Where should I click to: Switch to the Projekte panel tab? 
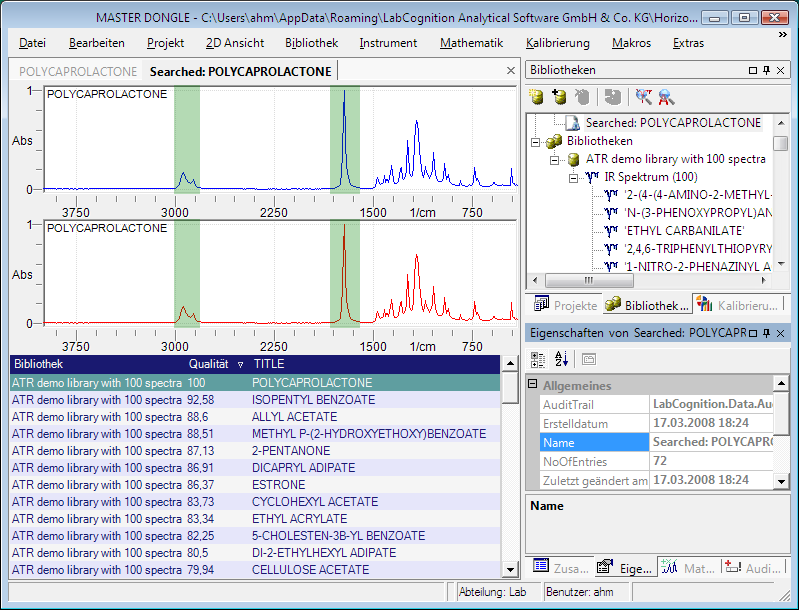[565, 305]
